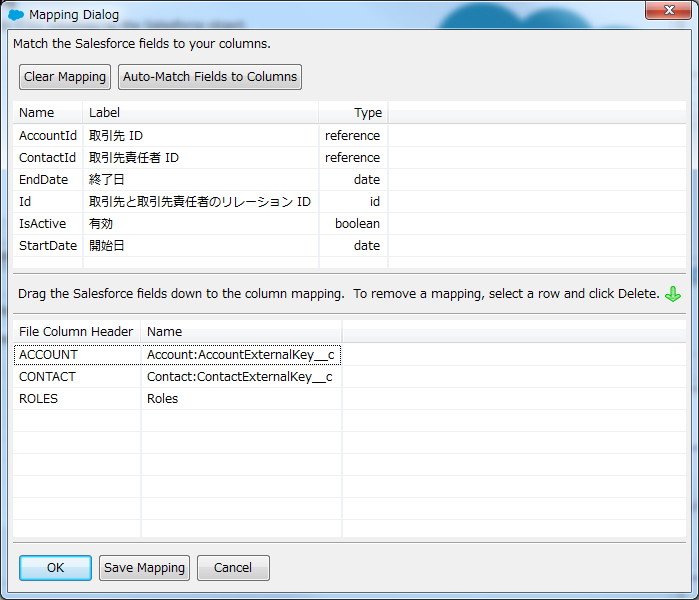699x600 pixels.
Task: Click Auto-Match Fields to Columns button
Action: coord(210,77)
